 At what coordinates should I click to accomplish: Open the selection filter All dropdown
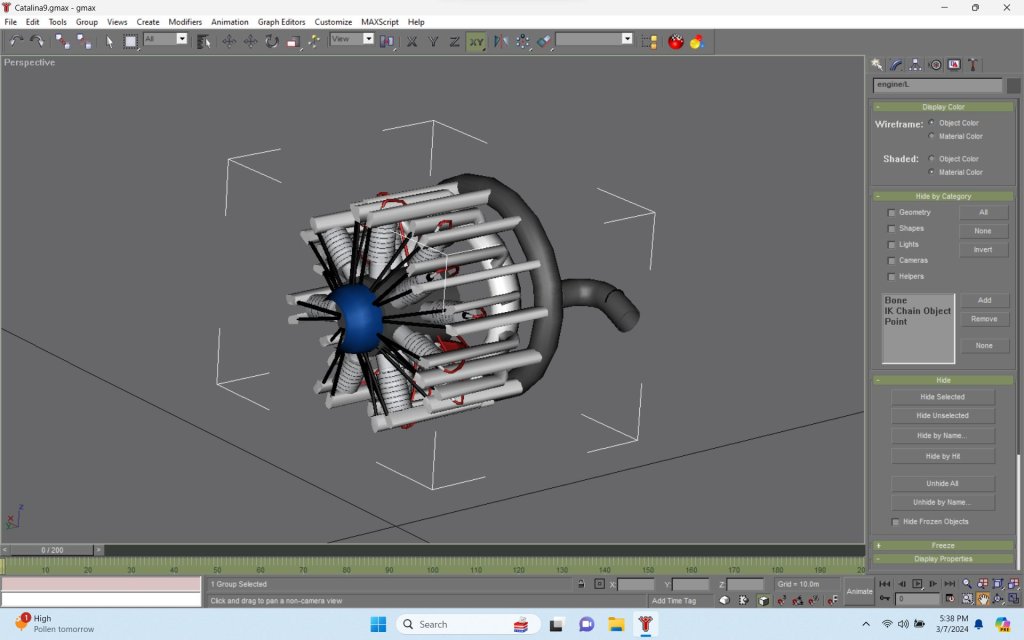coord(181,39)
